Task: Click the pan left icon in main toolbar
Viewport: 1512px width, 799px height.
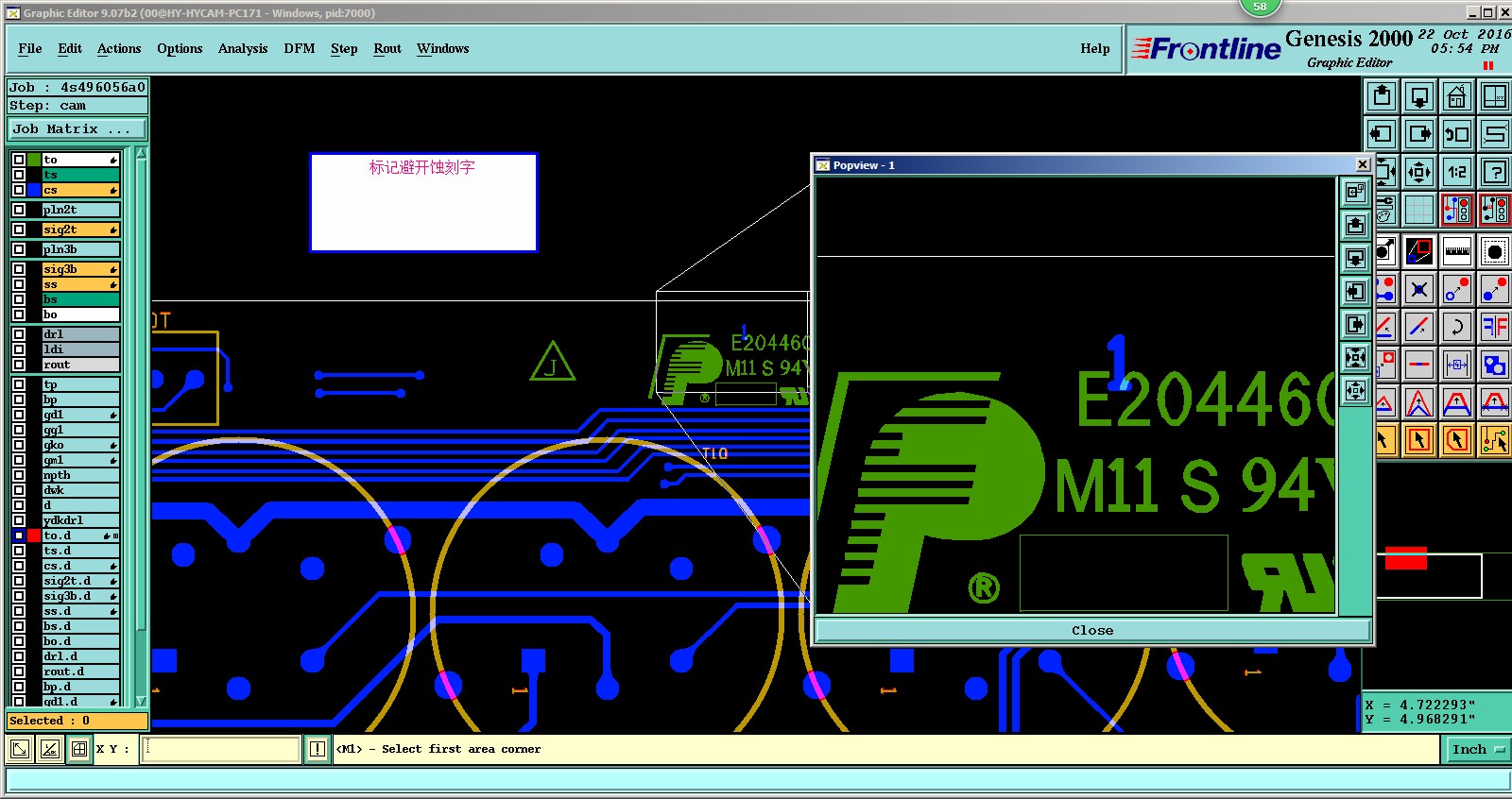Action: click(x=1382, y=134)
